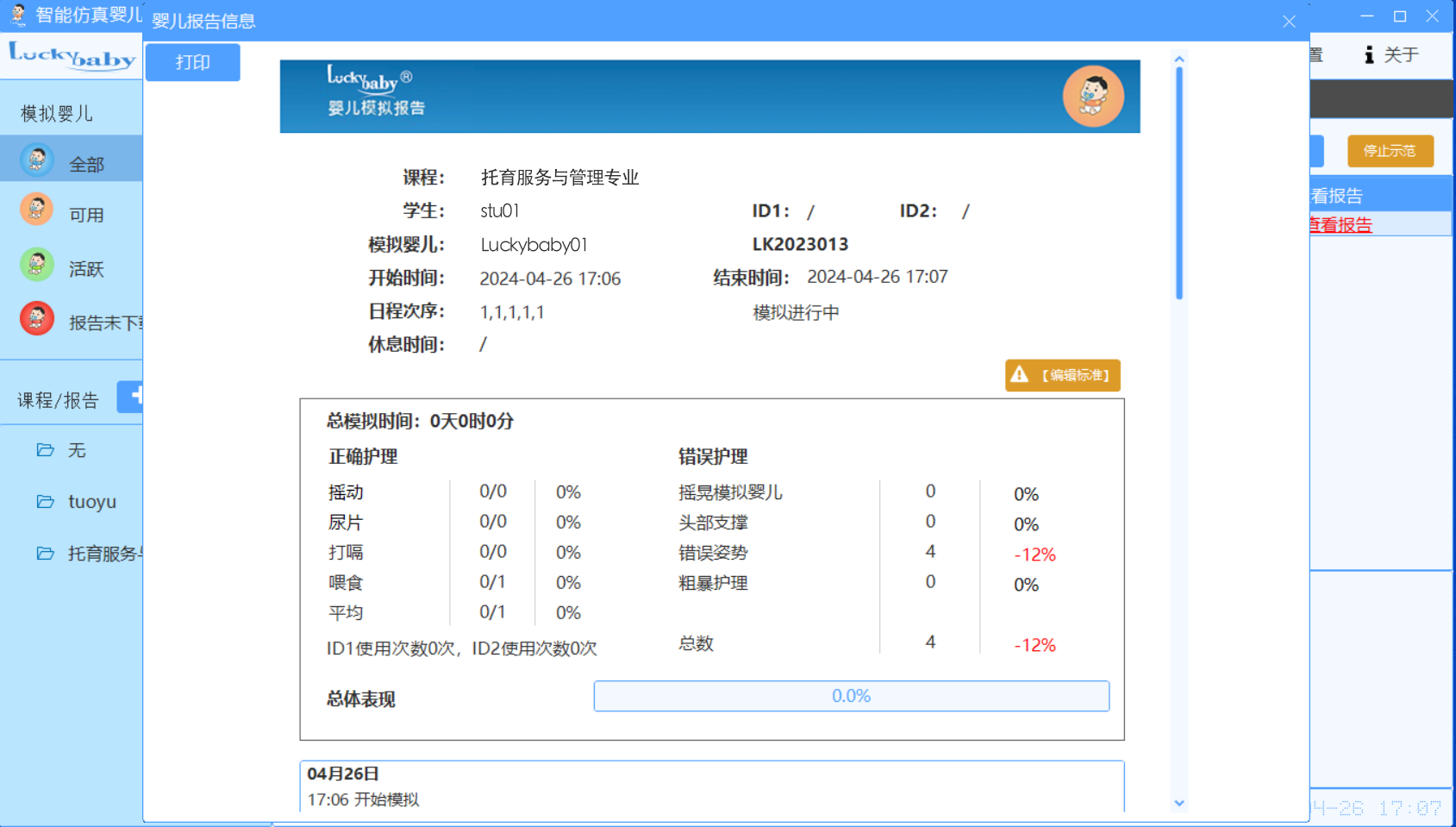Click the scrollbar up arrow in report
Viewport: 1456px width, 827px height.
click(x=1179, y=60)
